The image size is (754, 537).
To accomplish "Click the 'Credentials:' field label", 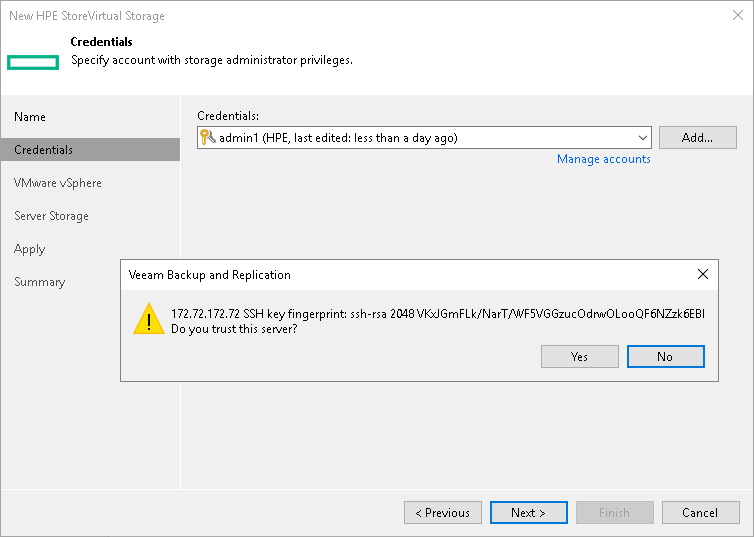I will (x=228, y=116).
